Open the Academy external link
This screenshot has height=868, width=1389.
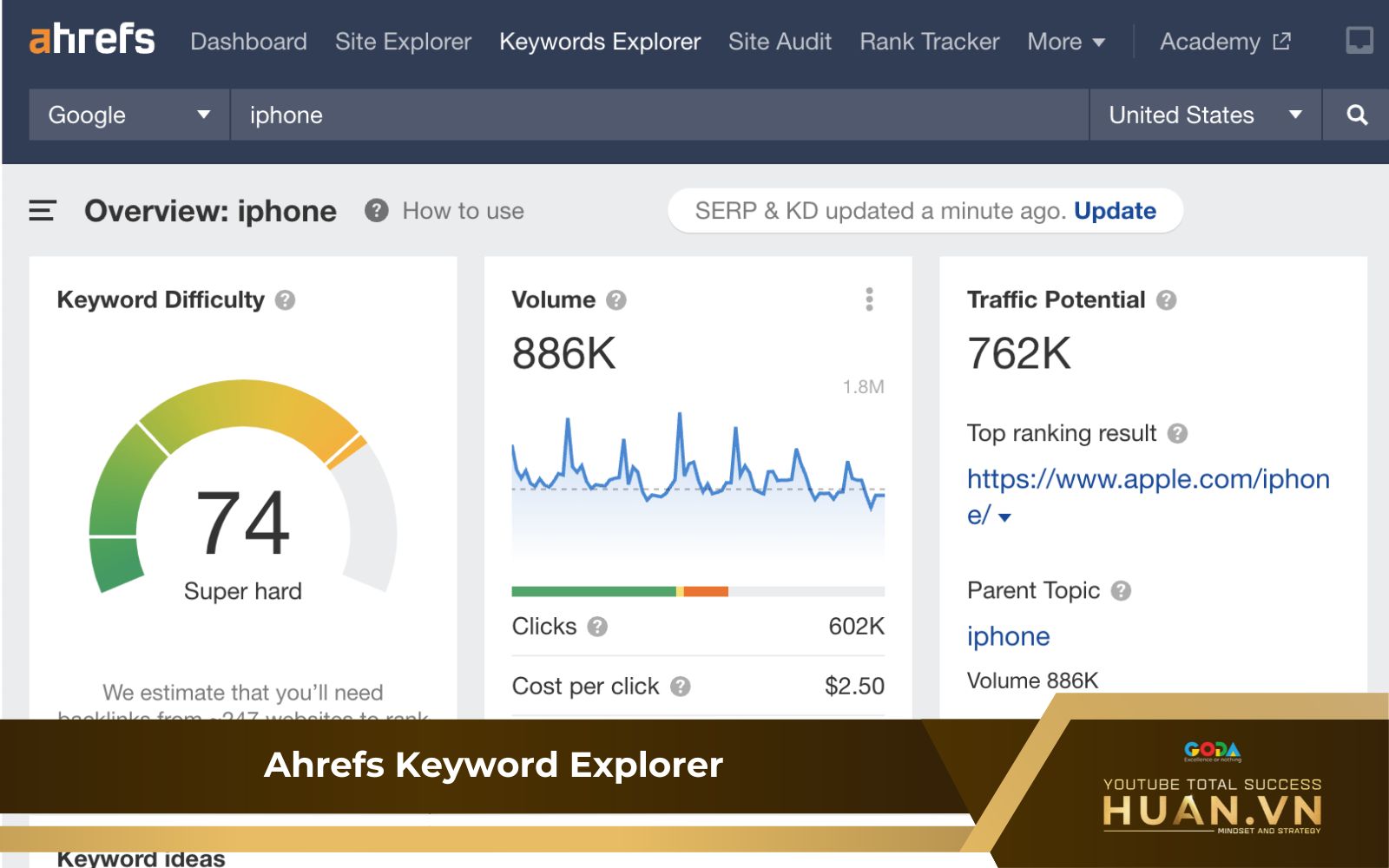coord(1225,42)
